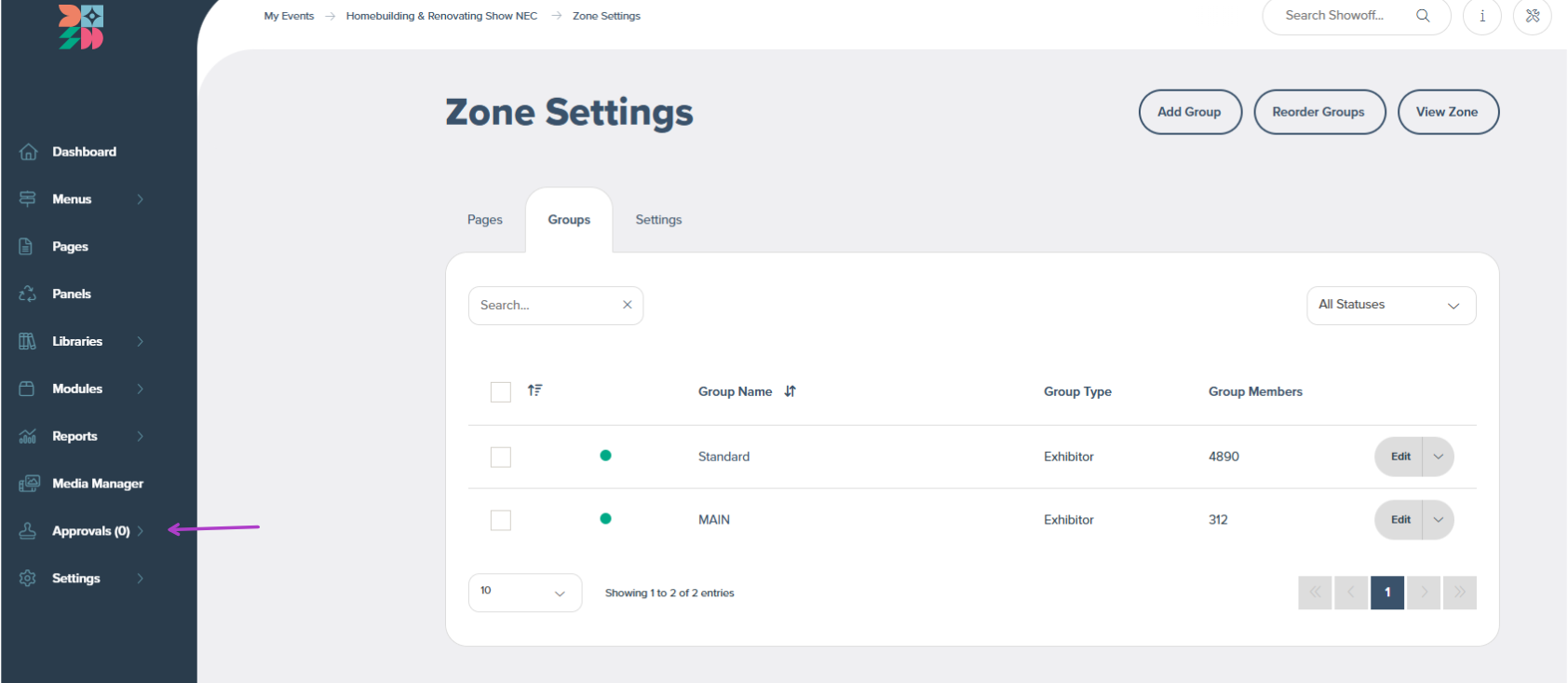Edit the MAIN group

click(x=1399, y=520)
